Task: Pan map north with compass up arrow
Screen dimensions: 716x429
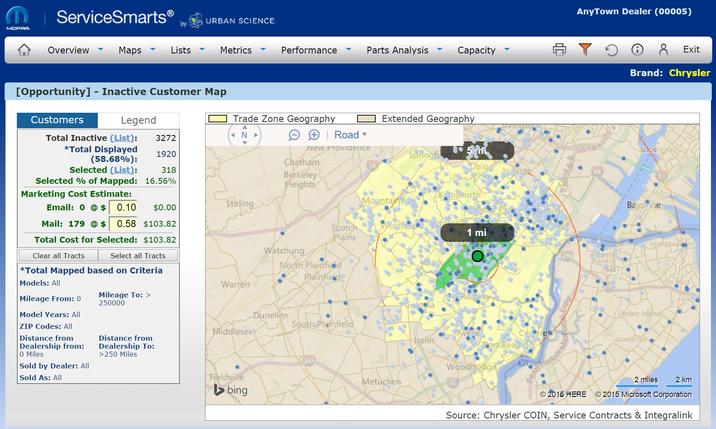Action: pyautogui.click(x=244, y=127)
